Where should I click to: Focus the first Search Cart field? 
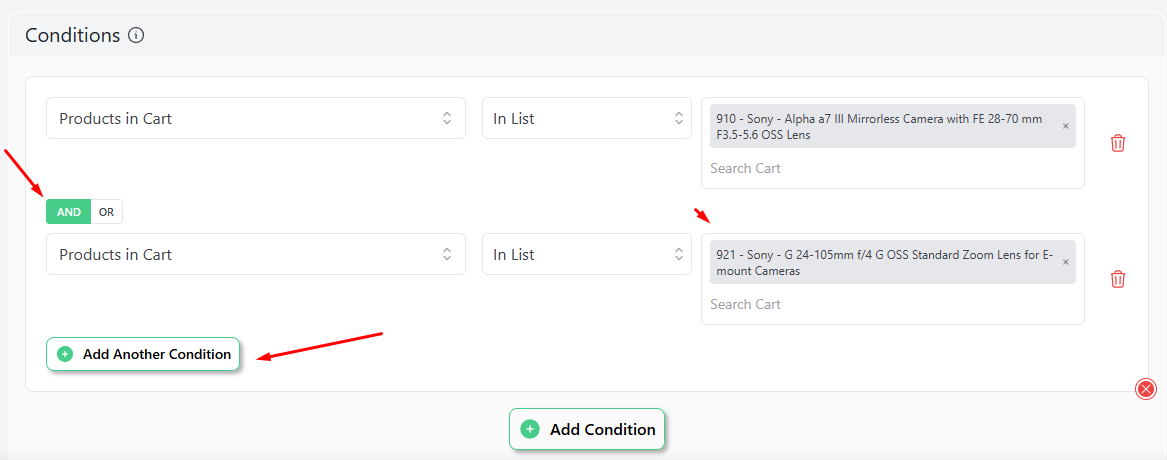pyautogui.click(x=892, y=168)
